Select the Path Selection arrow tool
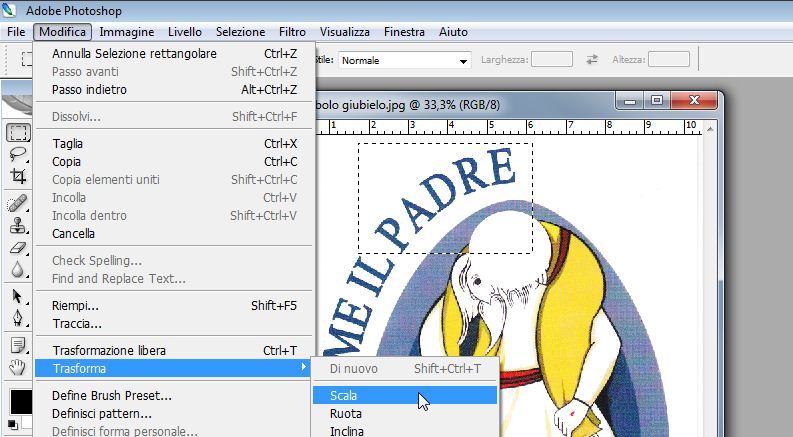Screen dimensions: 793x437 18,296
